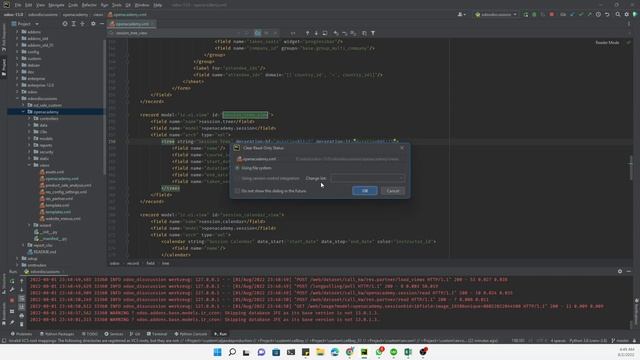This screenshot has height=360, width=640.
Task: Open the Git tool window tab
Action: tap(135, 334)
